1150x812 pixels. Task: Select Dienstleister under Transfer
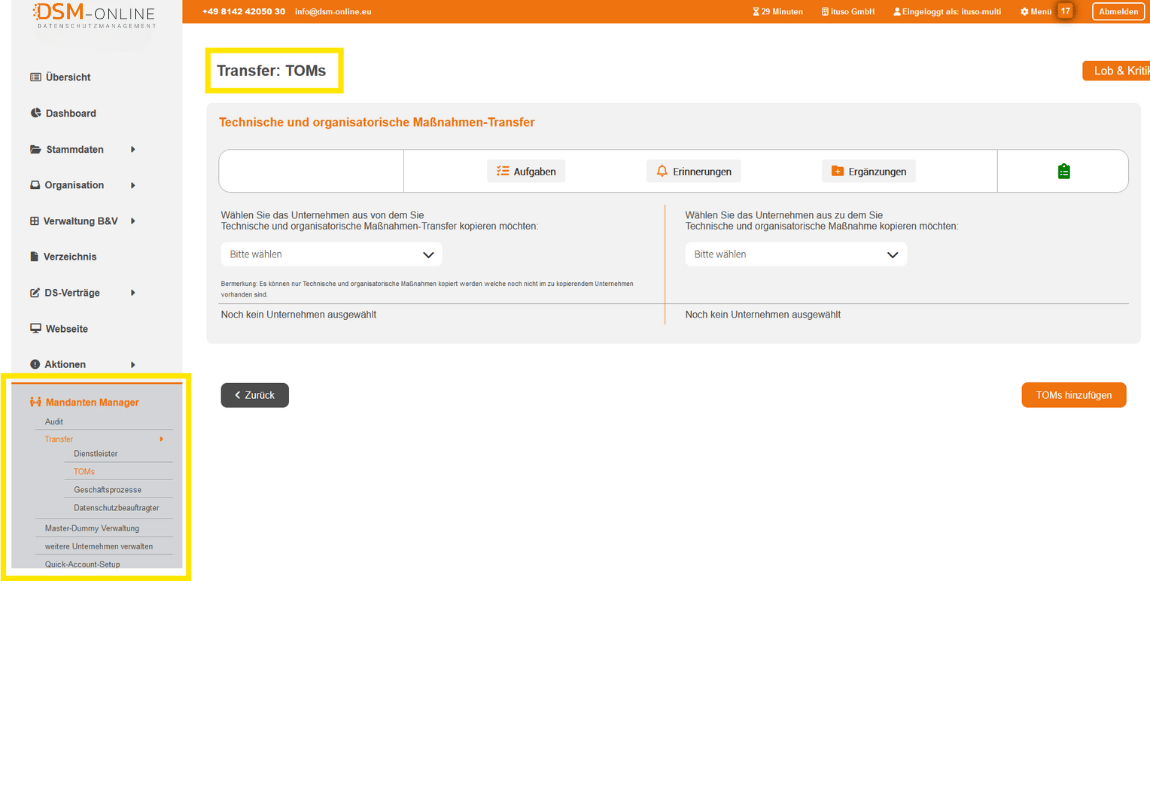96,454
